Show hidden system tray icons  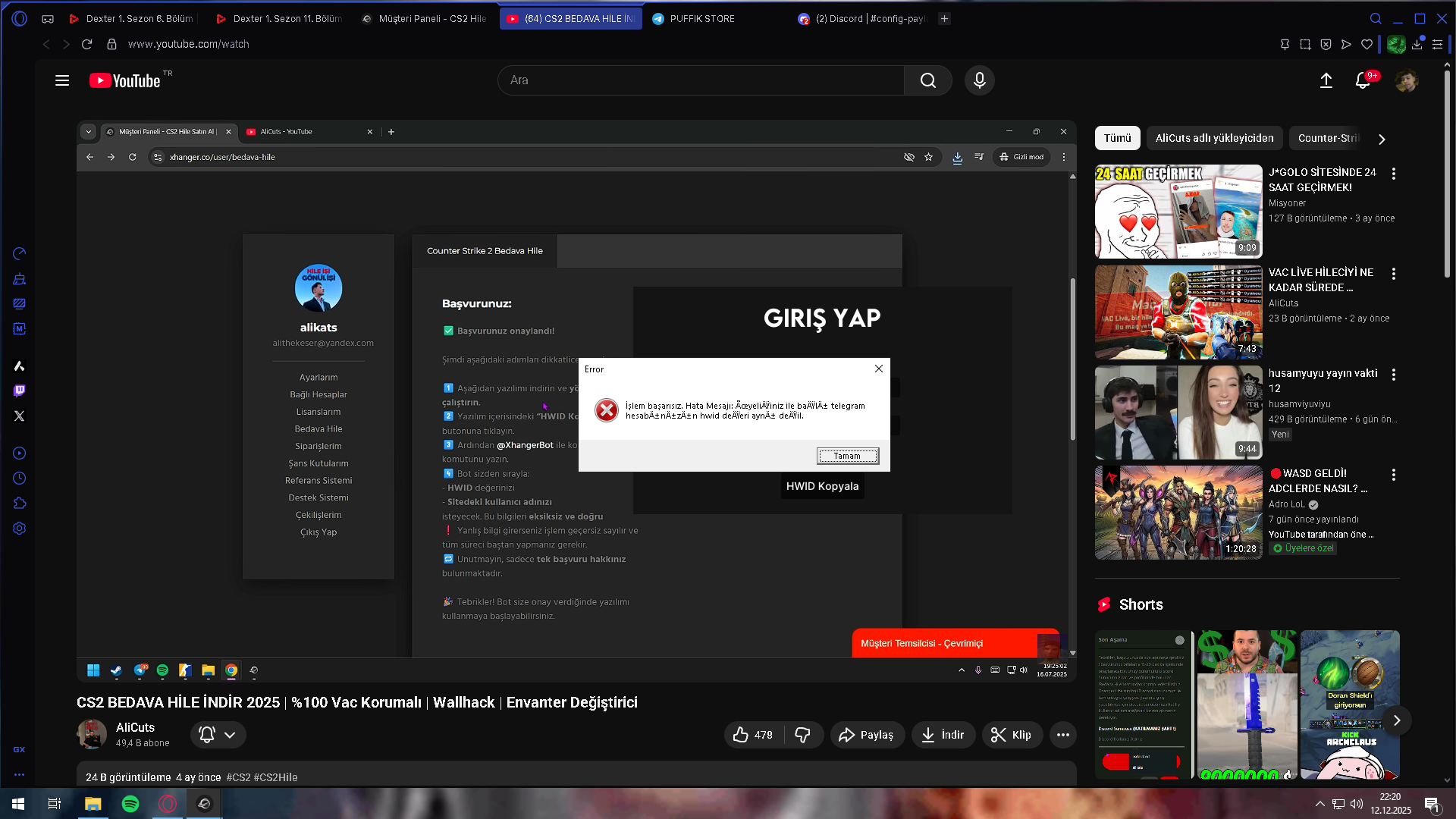click(1320, 804)
